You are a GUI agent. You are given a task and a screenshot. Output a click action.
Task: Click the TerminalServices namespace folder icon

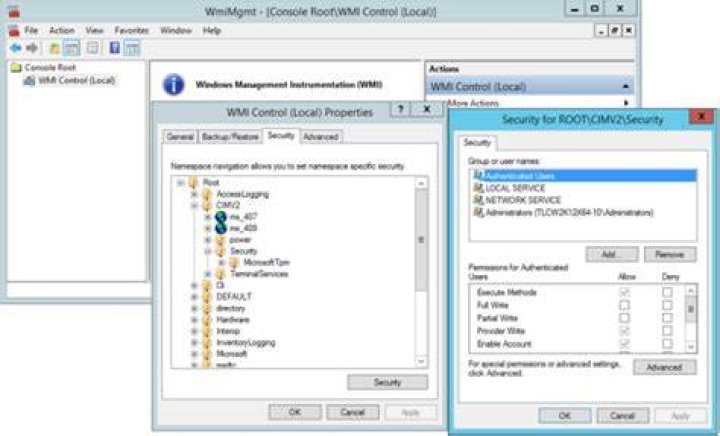point(221,274)
